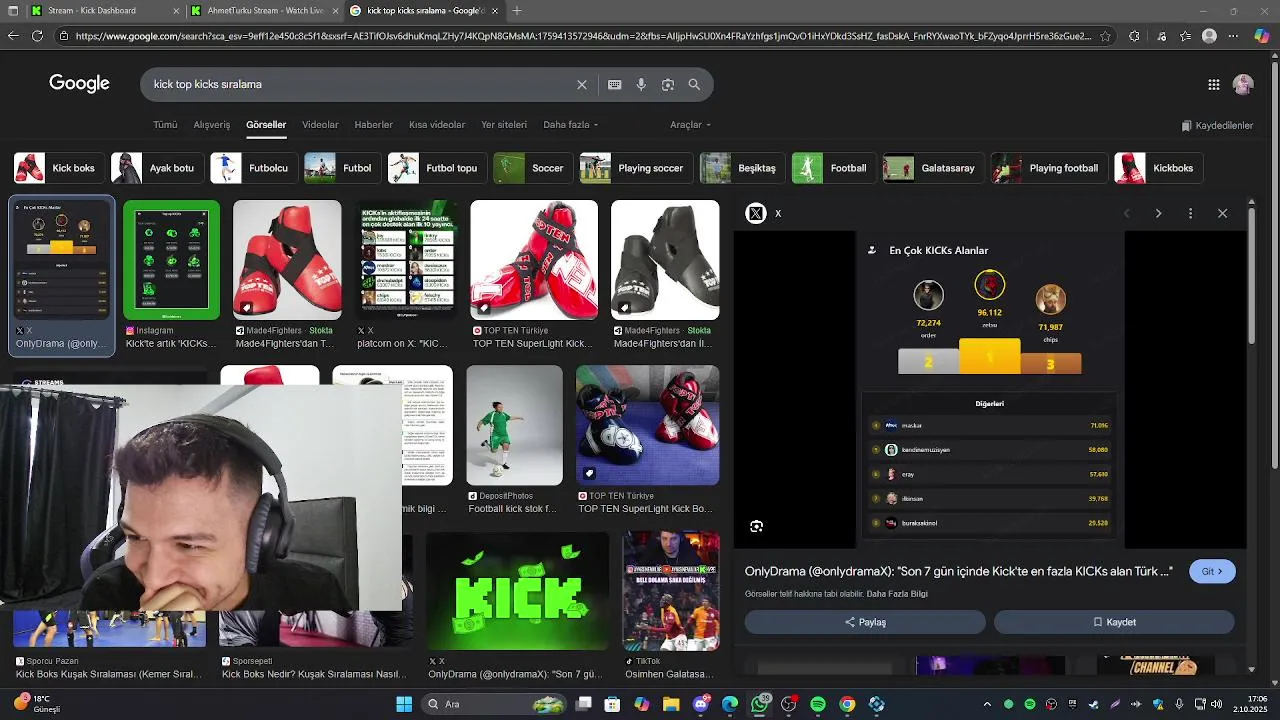
Task: Filter images by Ayak botu chip
Action: (x=157, y=168)
